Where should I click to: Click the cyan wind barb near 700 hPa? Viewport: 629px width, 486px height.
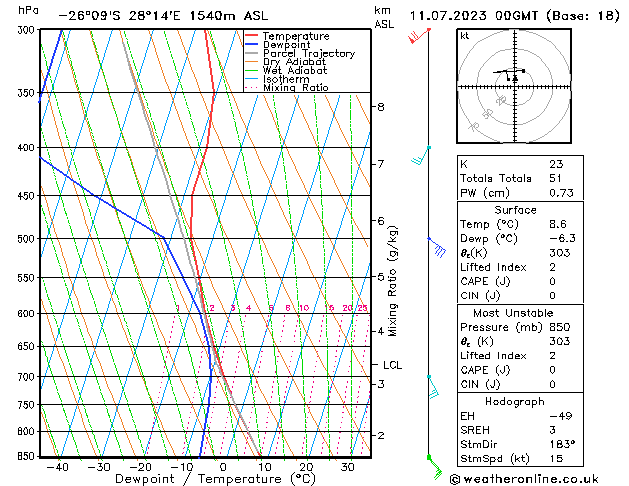(x=432, y=386)
